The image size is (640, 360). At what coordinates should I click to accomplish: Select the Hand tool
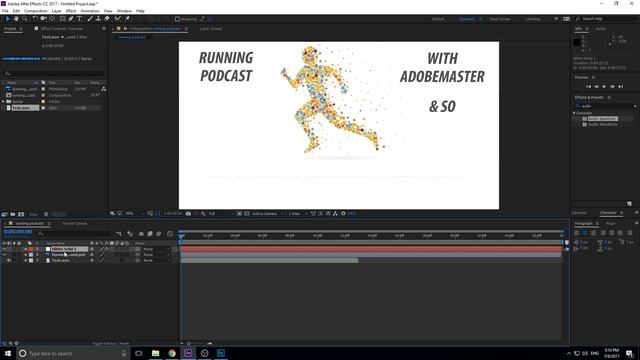coord(16,19)
